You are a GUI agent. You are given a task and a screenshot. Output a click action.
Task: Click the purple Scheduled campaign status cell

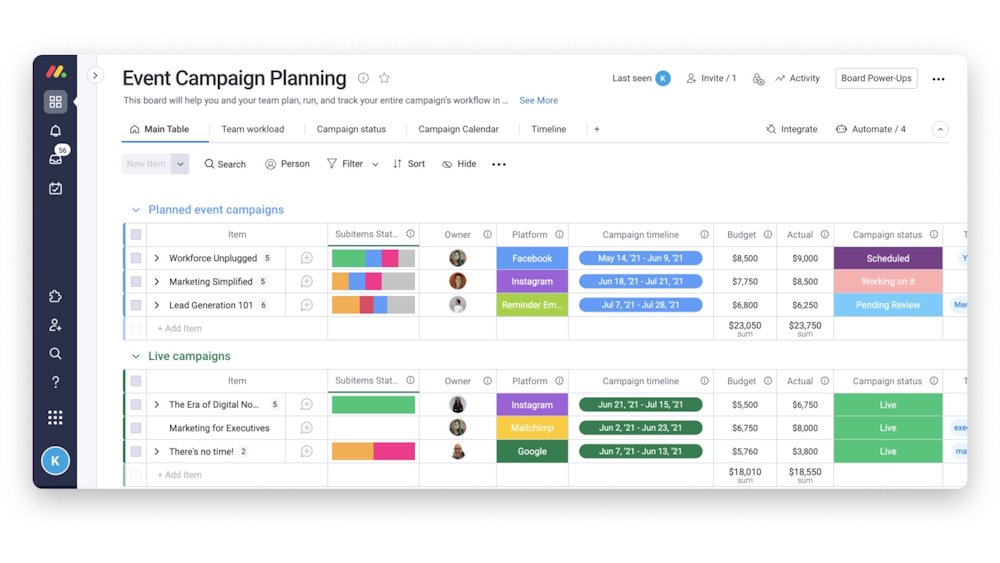pyautogui.click(x=888, y=258)
